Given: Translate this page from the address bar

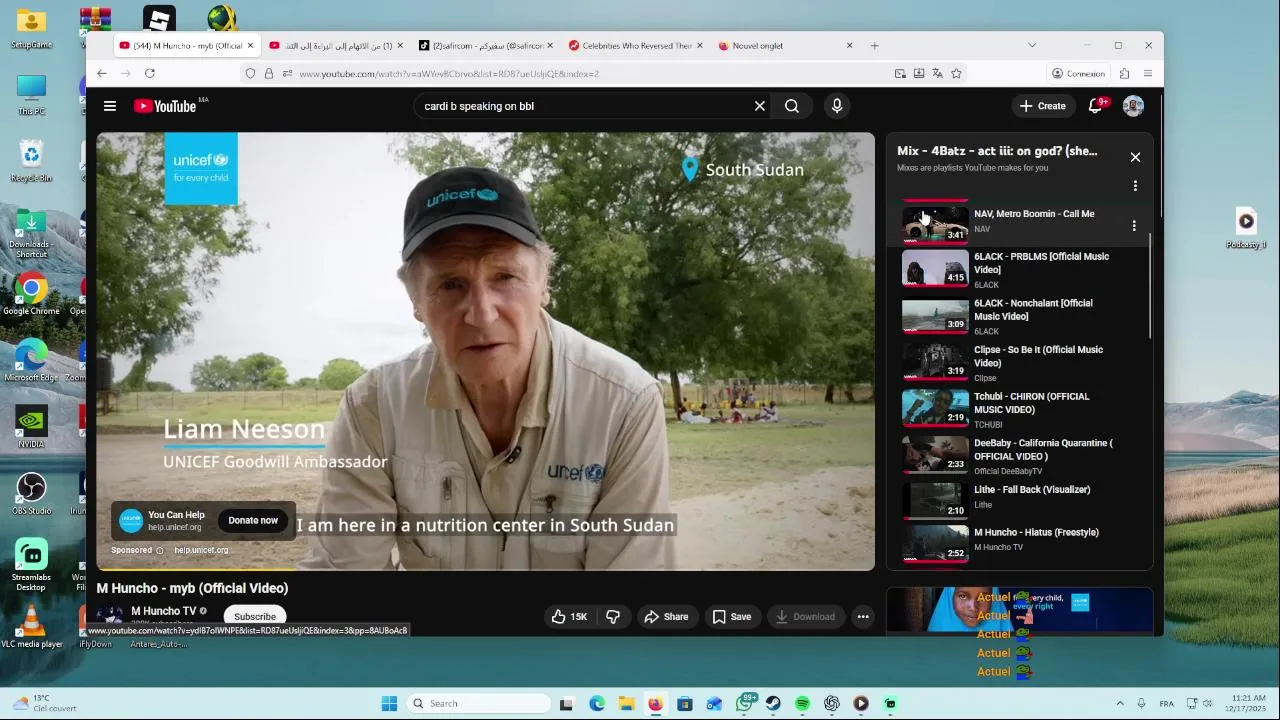Looking at the screenshot, I should point(937,73).
